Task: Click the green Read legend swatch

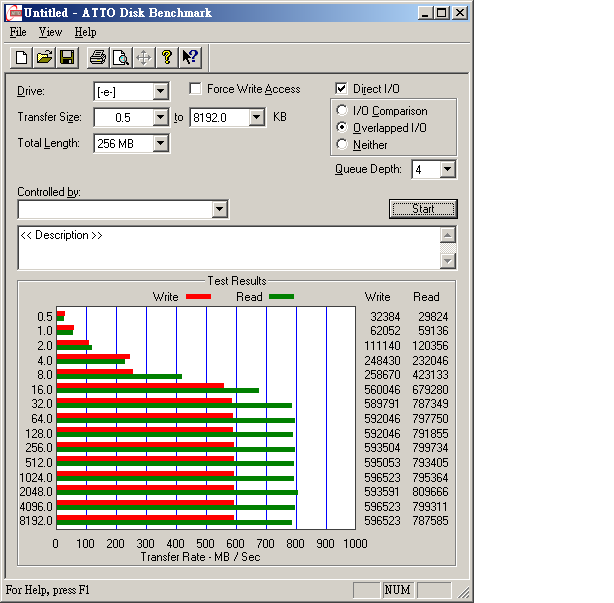Action: pos(281,297)
